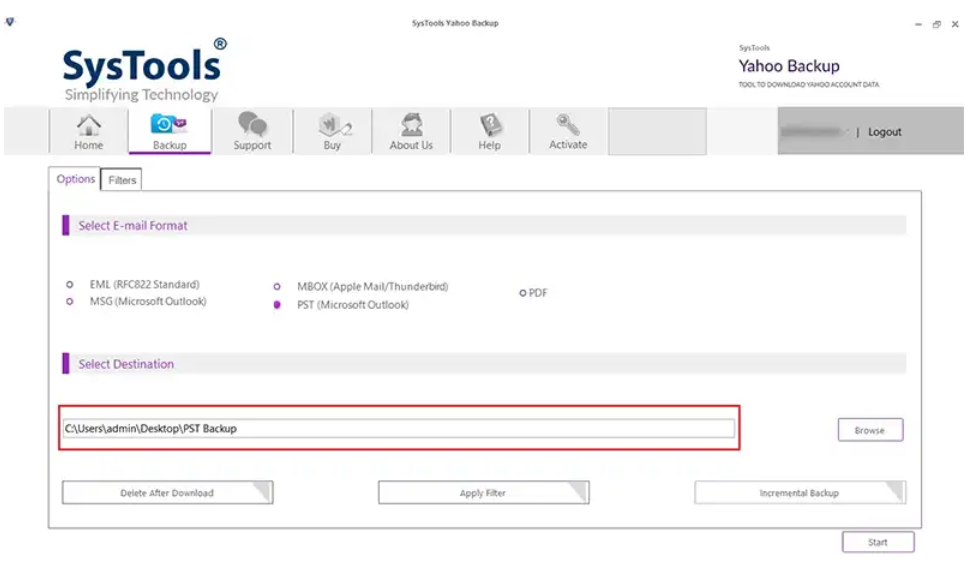The width and height of the screenshot is (969, 577).
Task: Click the Apply Filter button
Action: click(483, 493)
